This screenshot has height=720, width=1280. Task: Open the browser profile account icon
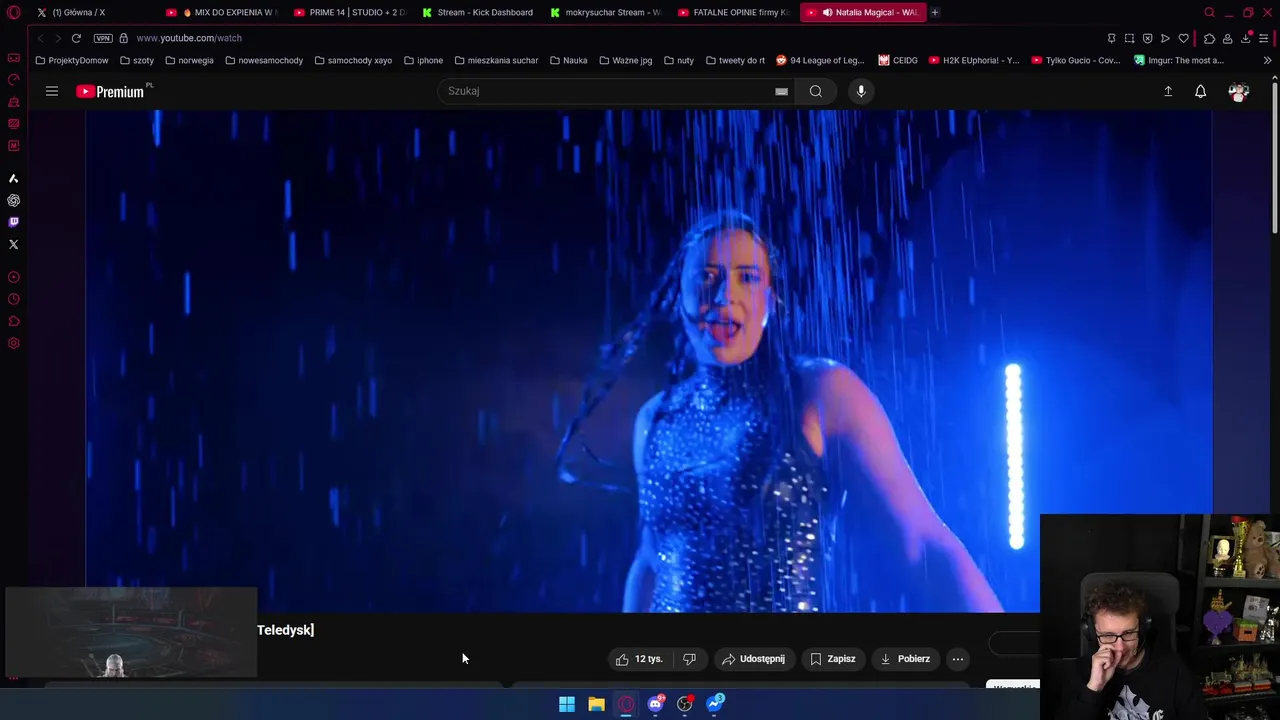point(1228,38)
